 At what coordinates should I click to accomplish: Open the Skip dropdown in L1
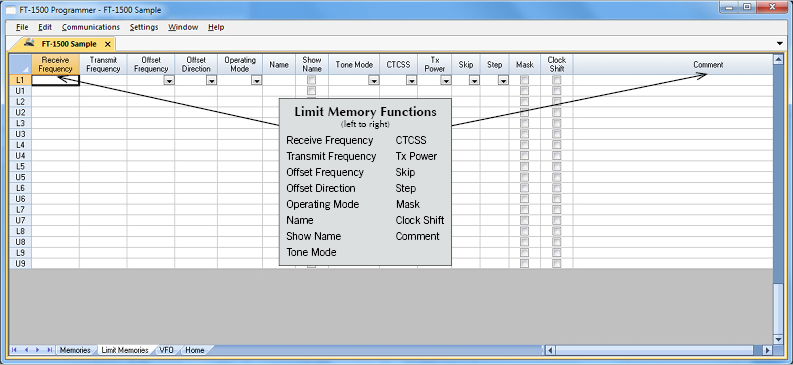[x=474, y=80]
